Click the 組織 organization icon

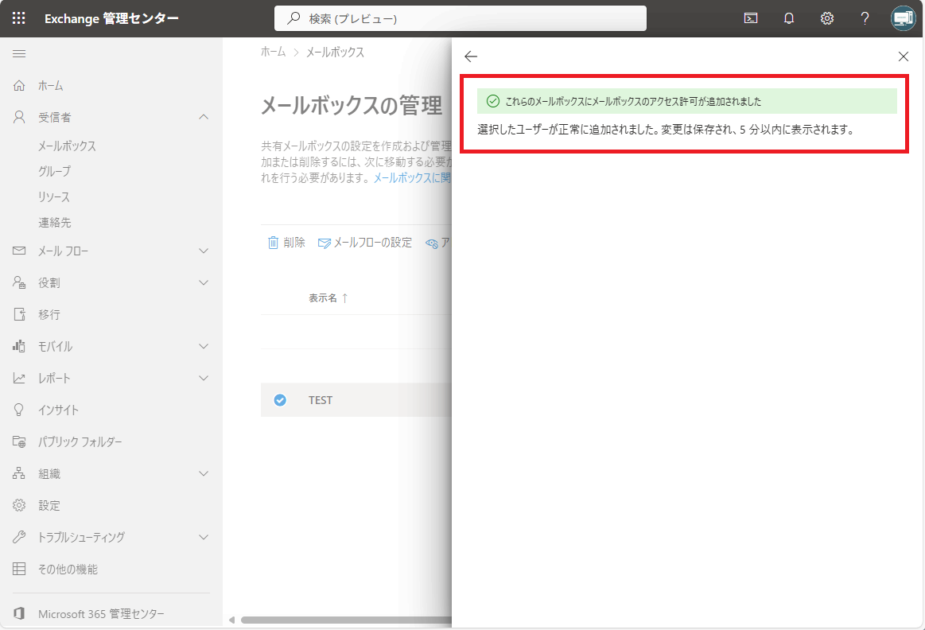click(x=19, y=474)
